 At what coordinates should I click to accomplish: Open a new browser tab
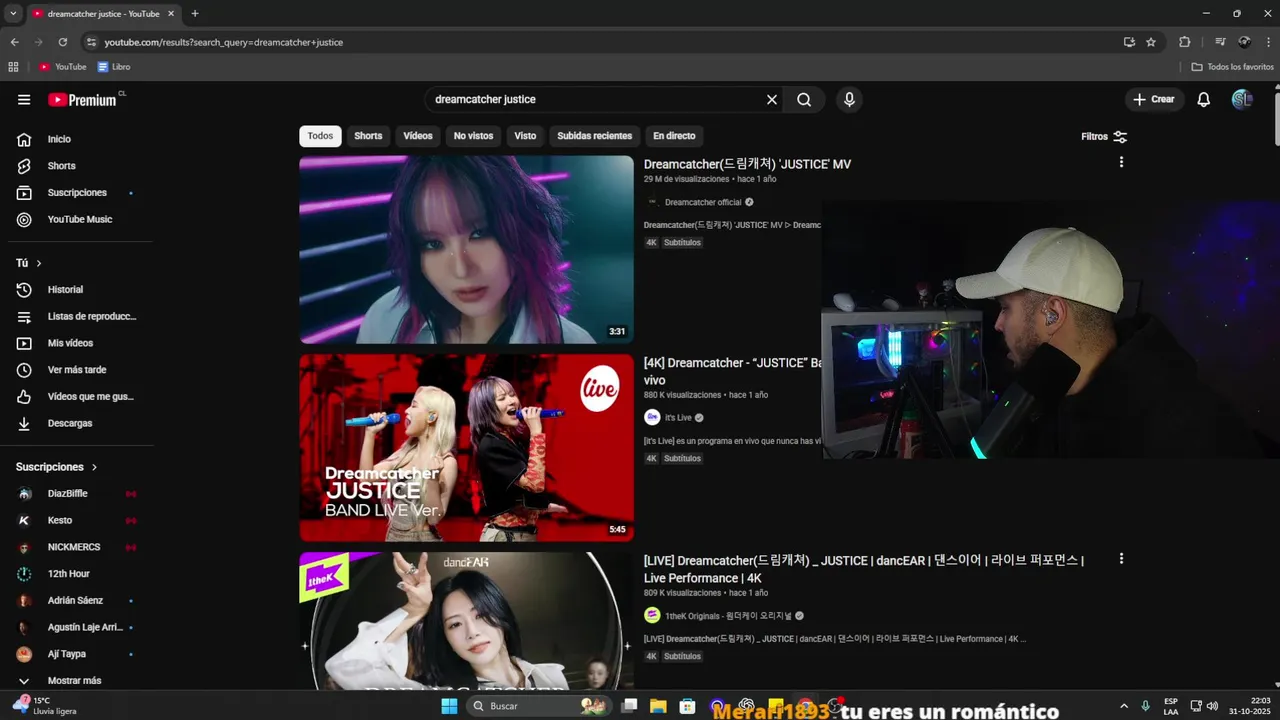[x=195, y=14]
